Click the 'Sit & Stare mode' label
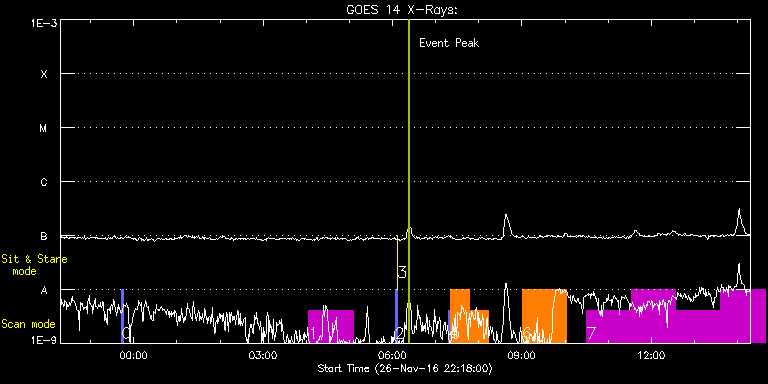Viewport: 768px width, 384px height. tap(34, 265)
